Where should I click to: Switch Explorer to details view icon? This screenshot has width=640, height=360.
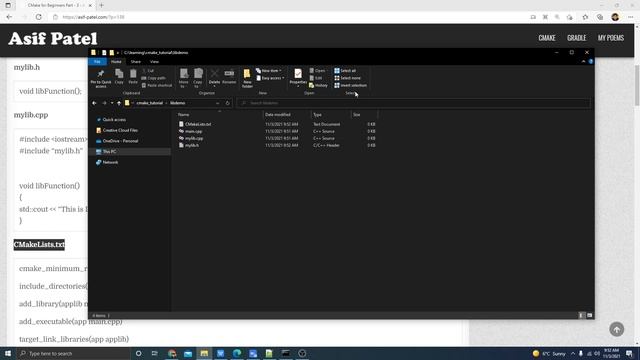582,315
